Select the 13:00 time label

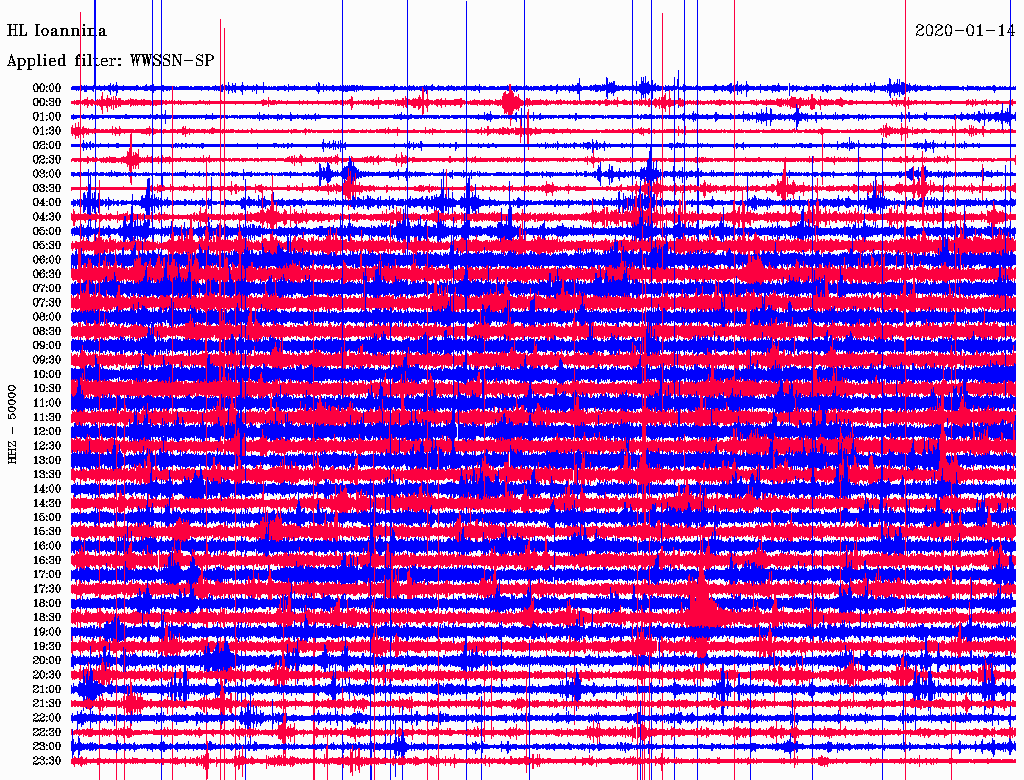(46, 460)
